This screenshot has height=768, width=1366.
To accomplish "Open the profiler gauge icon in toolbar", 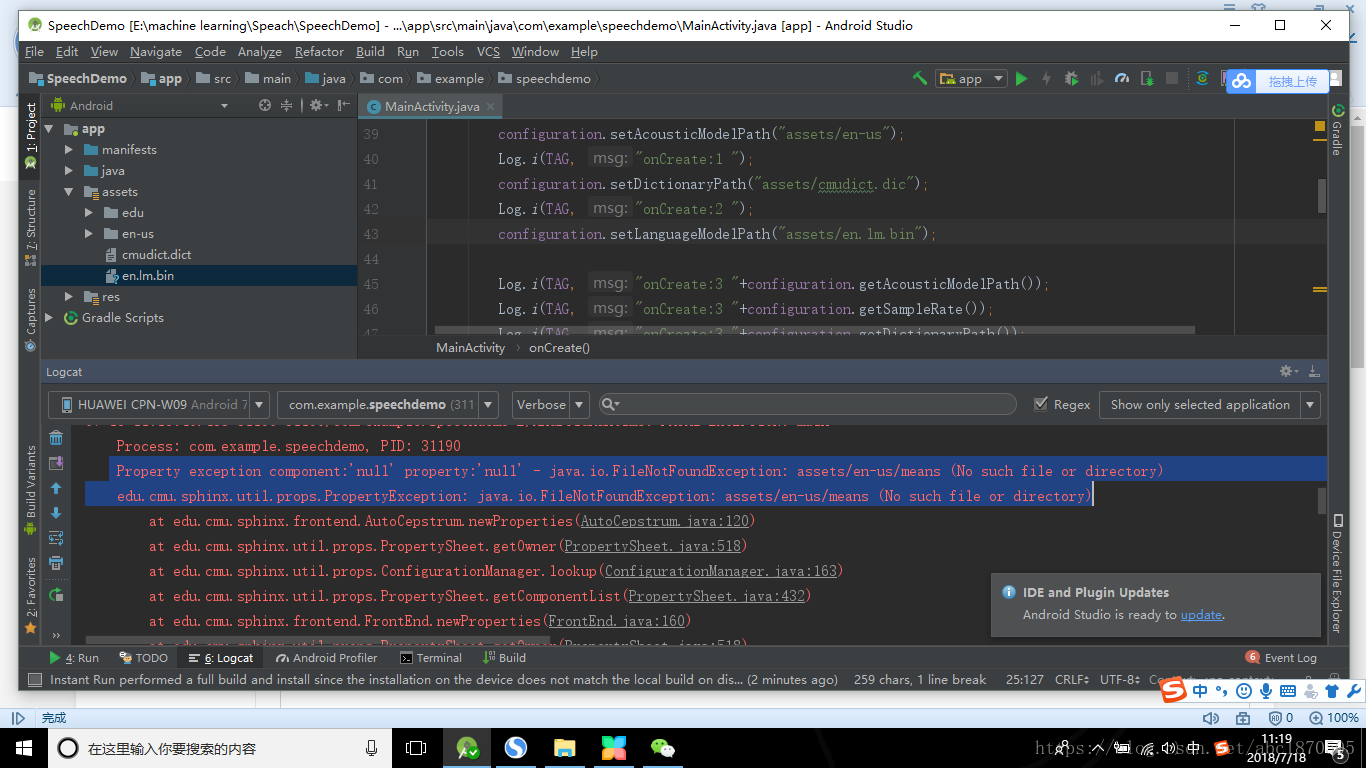I will point(1121,78).
